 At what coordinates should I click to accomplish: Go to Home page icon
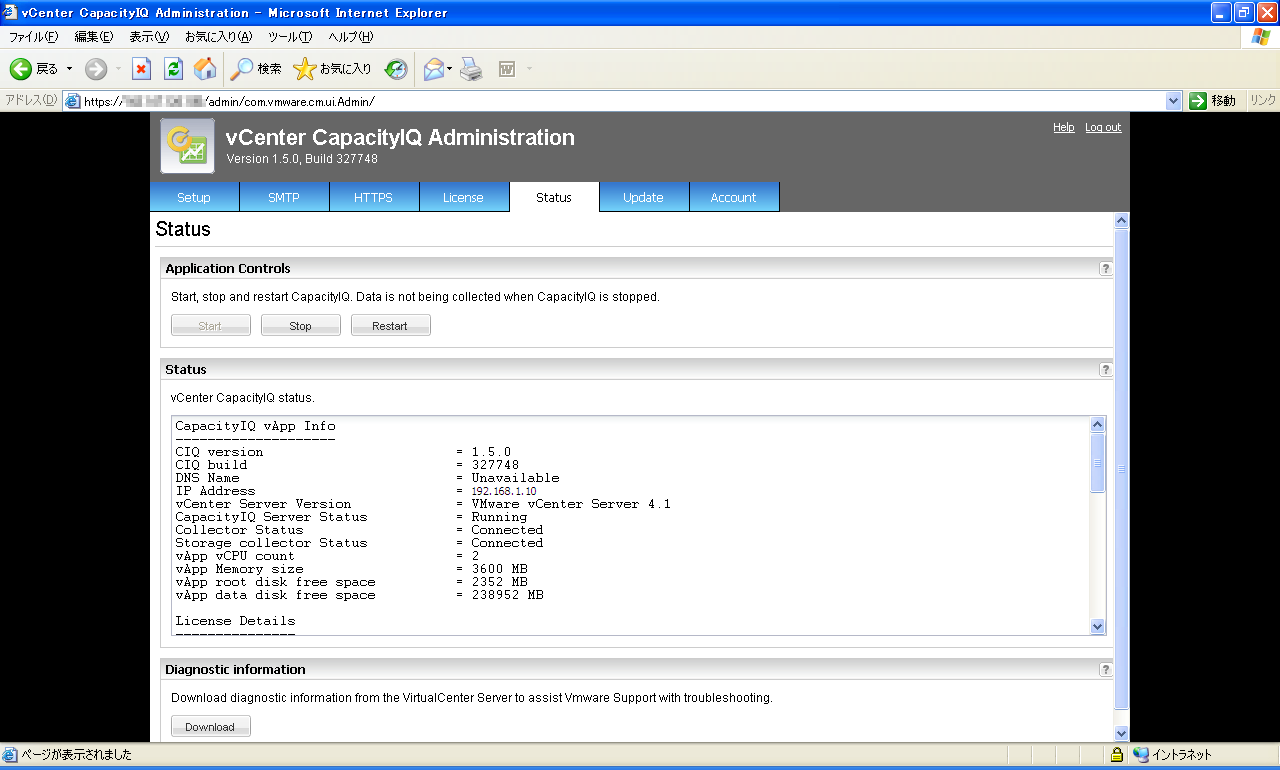pyautogui.click(x=205, y=69)
